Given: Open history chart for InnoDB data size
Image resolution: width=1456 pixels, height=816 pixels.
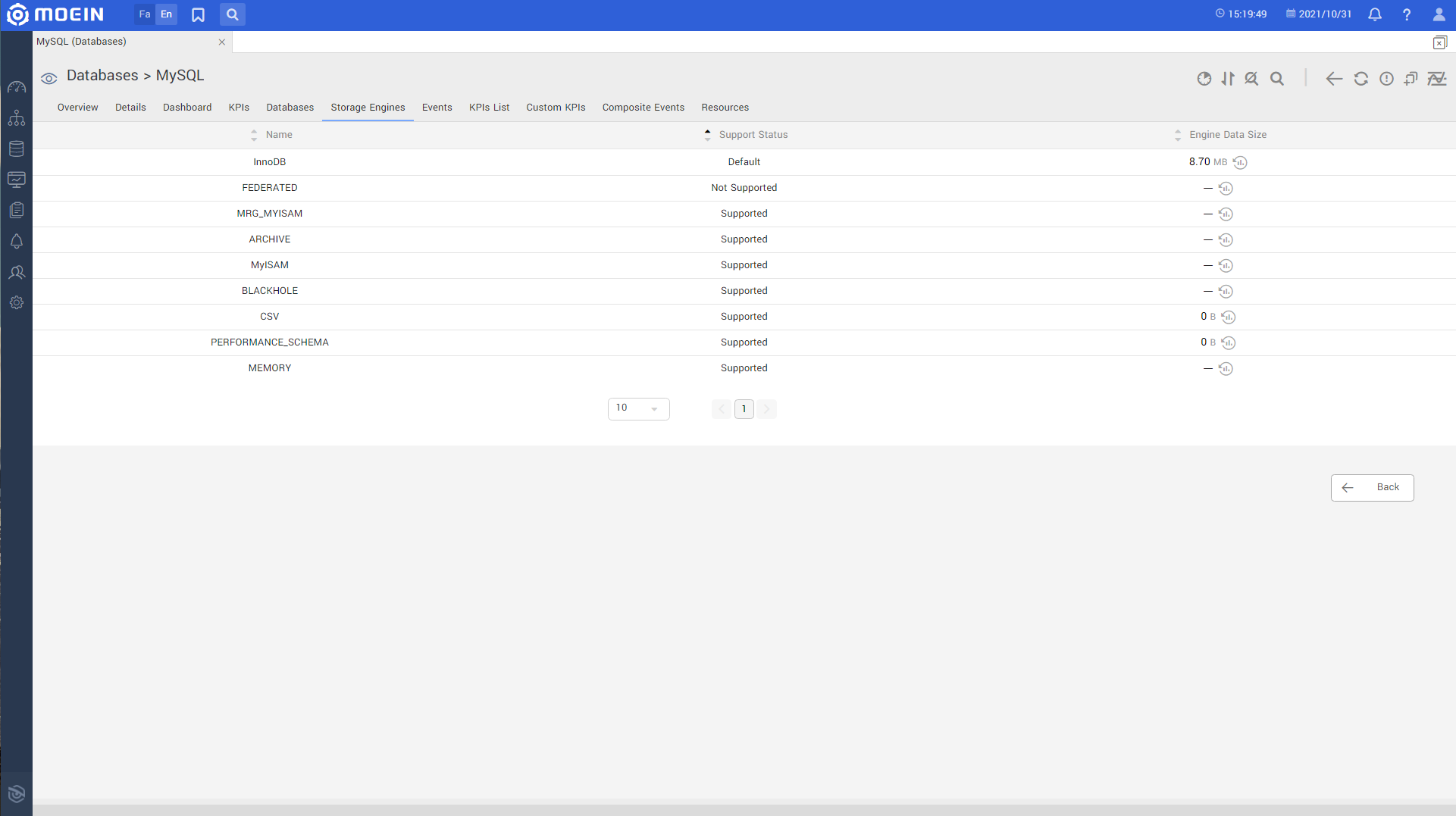Looking at the screenshot, I should tap(1240, 162).
